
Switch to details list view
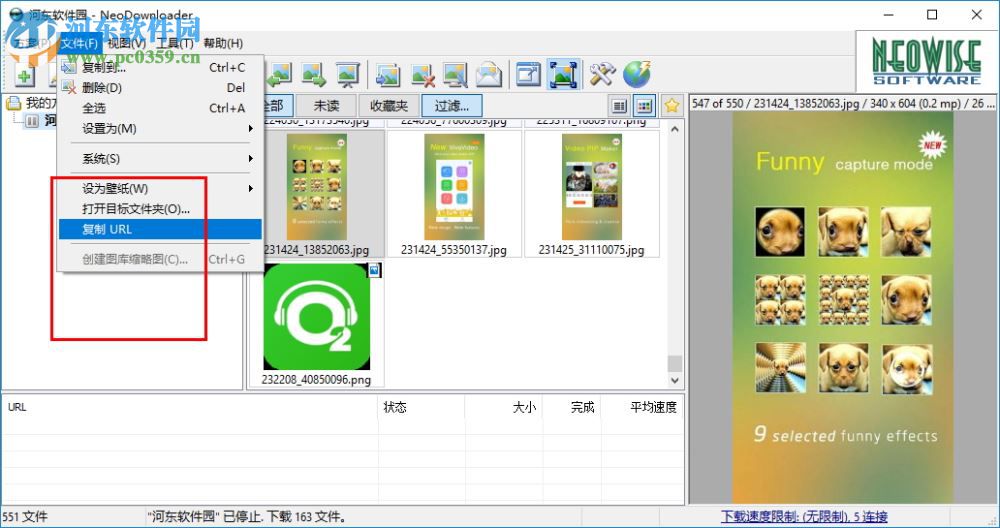(619, 106)
